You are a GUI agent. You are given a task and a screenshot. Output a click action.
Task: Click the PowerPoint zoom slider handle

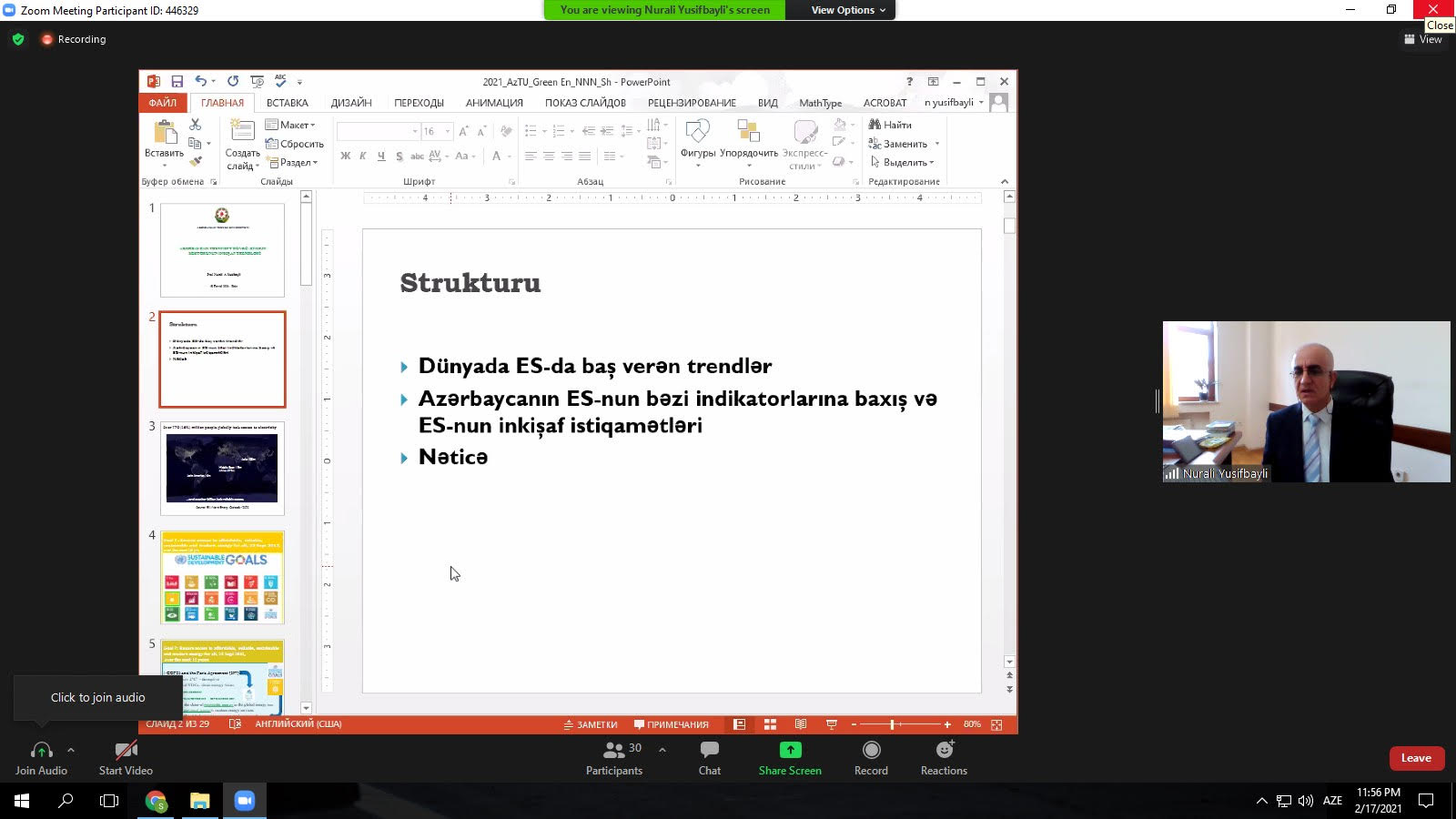(x=892, y=724)
